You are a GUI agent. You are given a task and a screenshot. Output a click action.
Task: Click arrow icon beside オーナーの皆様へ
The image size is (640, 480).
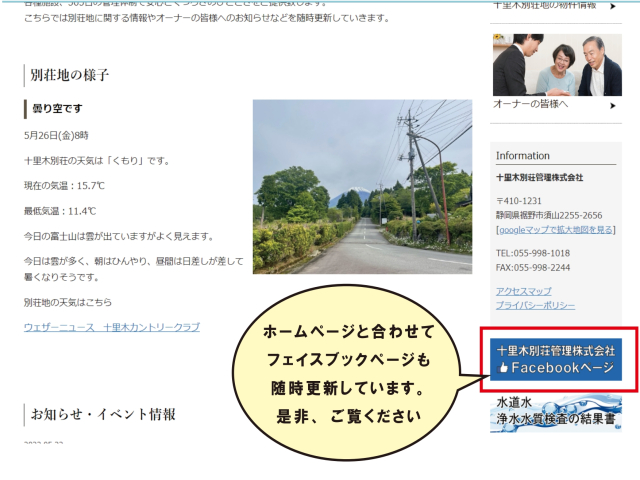coord(612,103)
